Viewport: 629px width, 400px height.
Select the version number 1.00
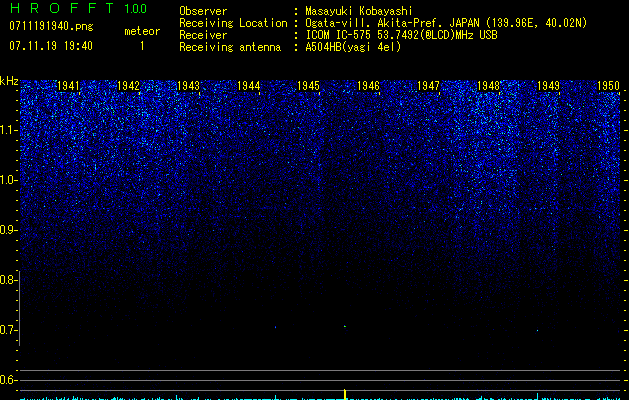point(136,9)
